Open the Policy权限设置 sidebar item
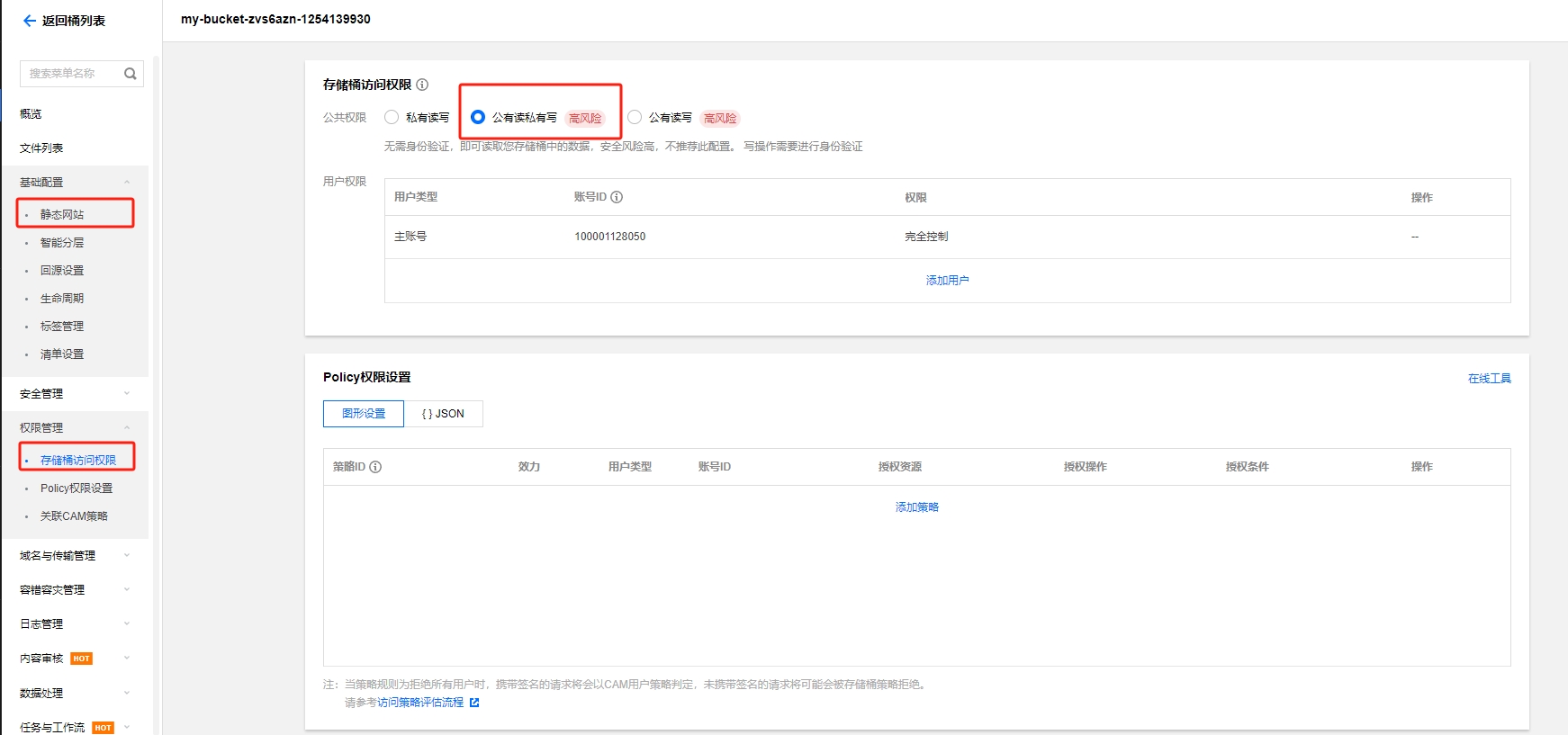The height and width of the screenshot is (735, 1568). (x=77, y=489)
